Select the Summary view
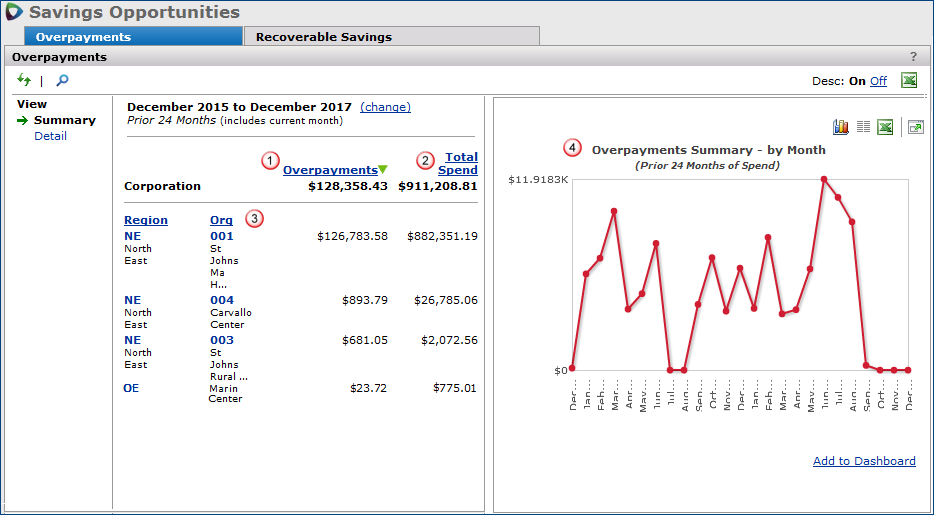The width and height of the screenshot is (934, 515). pos(64,120)
